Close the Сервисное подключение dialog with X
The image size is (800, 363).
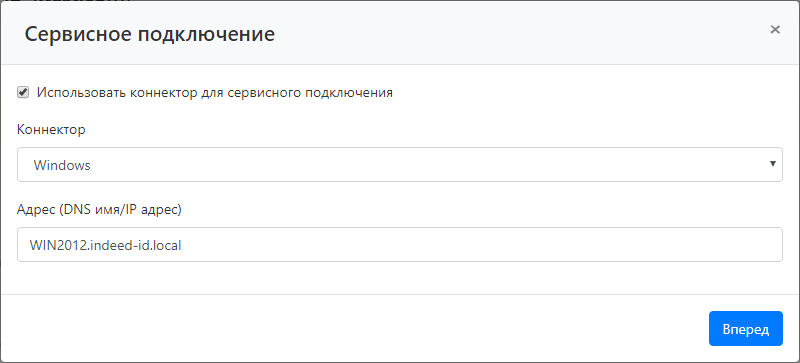click(774, 30)
